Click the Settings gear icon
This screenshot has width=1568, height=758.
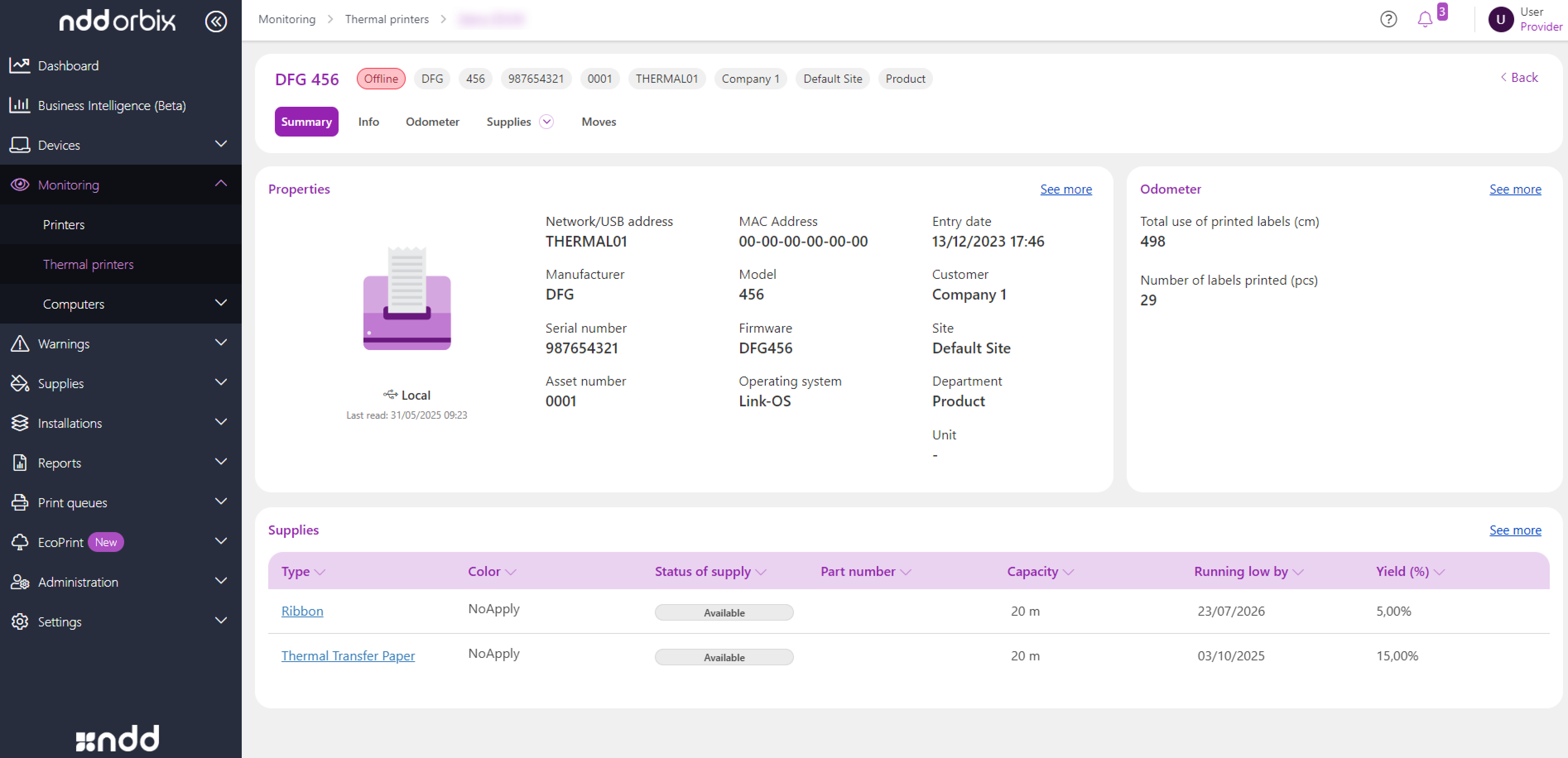coord(19,621)
